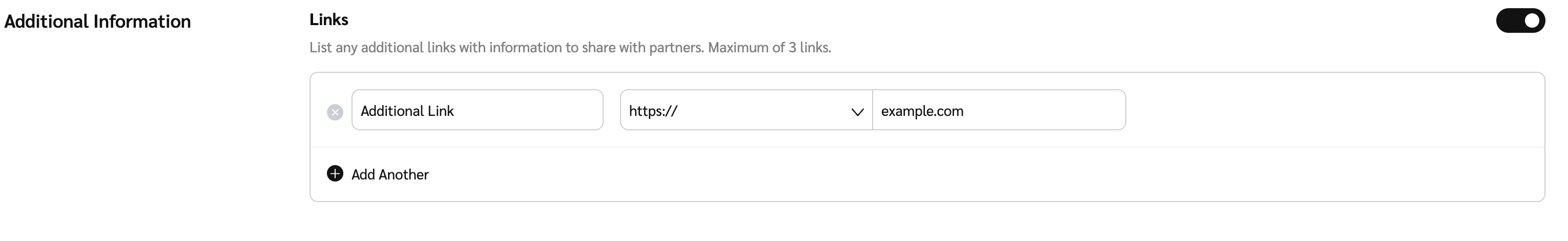Viewport: 1568px width, 241px height.
Task: Click the Additional Information section heading
Action: click(x=97, y=22)
